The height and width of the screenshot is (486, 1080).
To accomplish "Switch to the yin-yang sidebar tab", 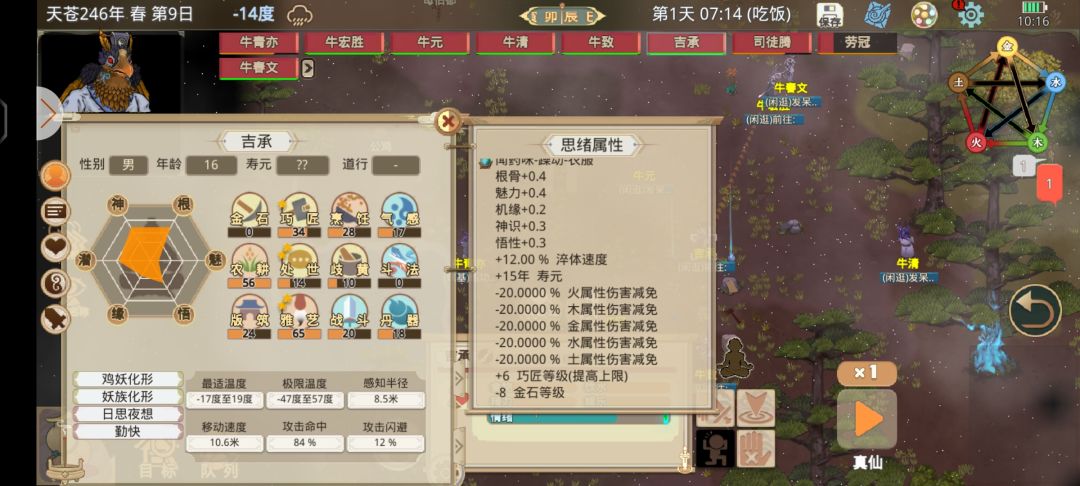I will tap(56, 283).
